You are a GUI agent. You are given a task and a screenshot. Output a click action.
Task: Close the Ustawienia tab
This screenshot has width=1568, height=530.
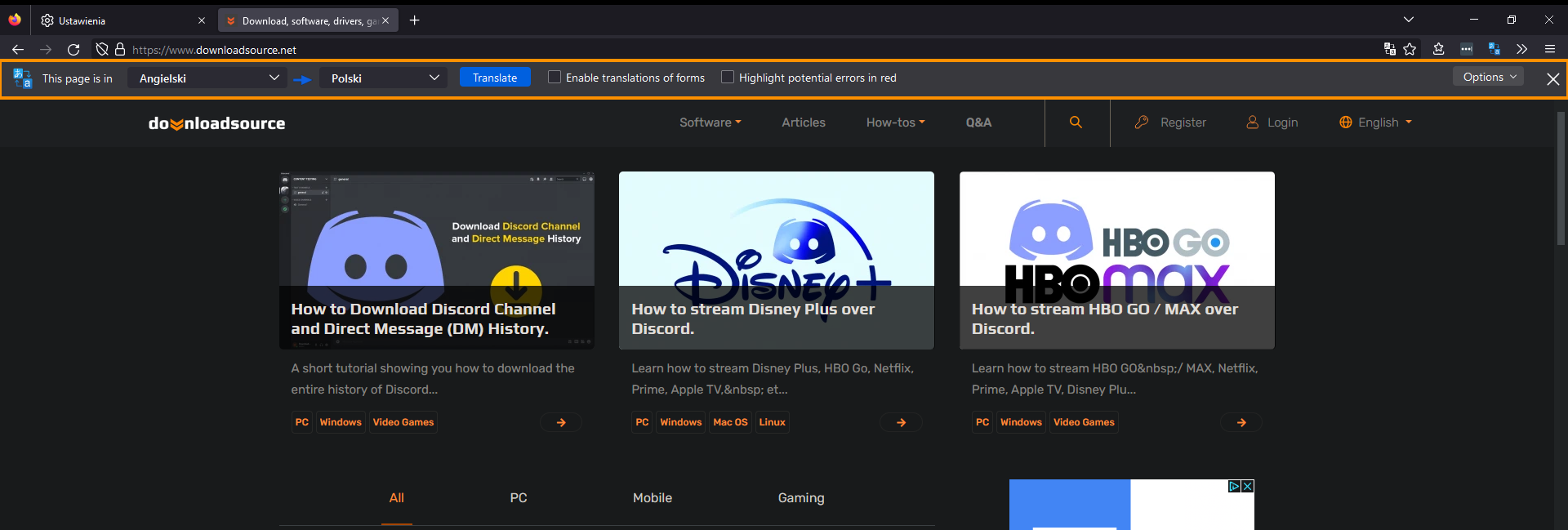(x=202, y=20)
